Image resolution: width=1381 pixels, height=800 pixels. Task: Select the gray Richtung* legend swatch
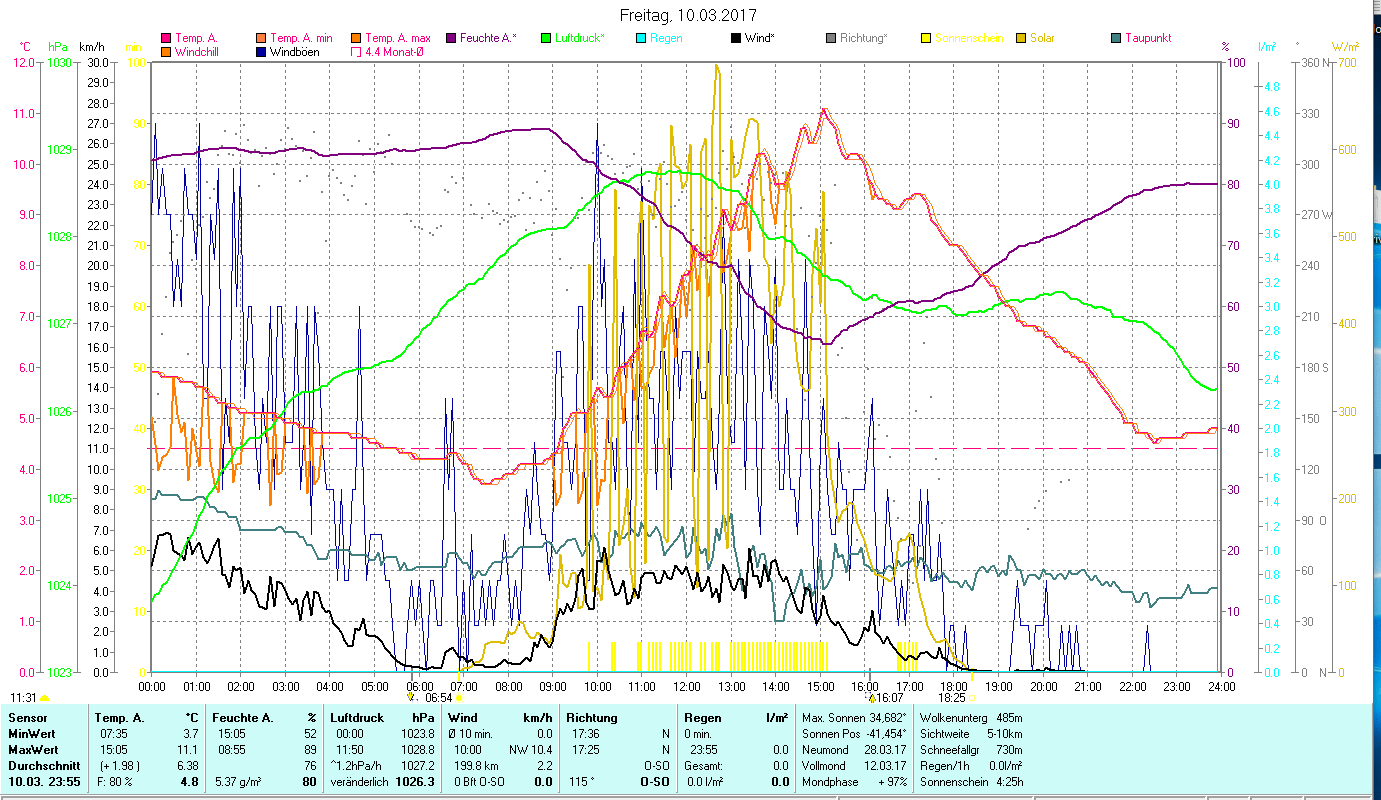click(830, 38)
